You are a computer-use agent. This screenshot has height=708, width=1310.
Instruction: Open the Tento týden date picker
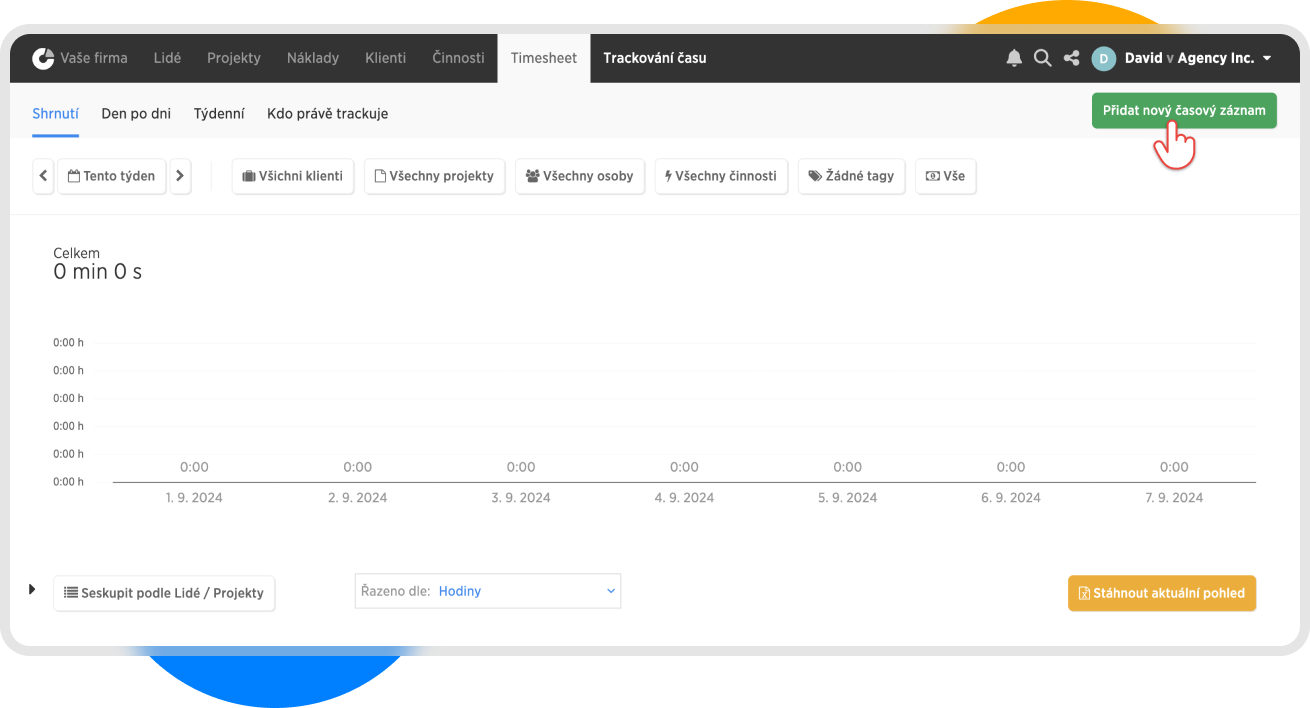(112, 176)
